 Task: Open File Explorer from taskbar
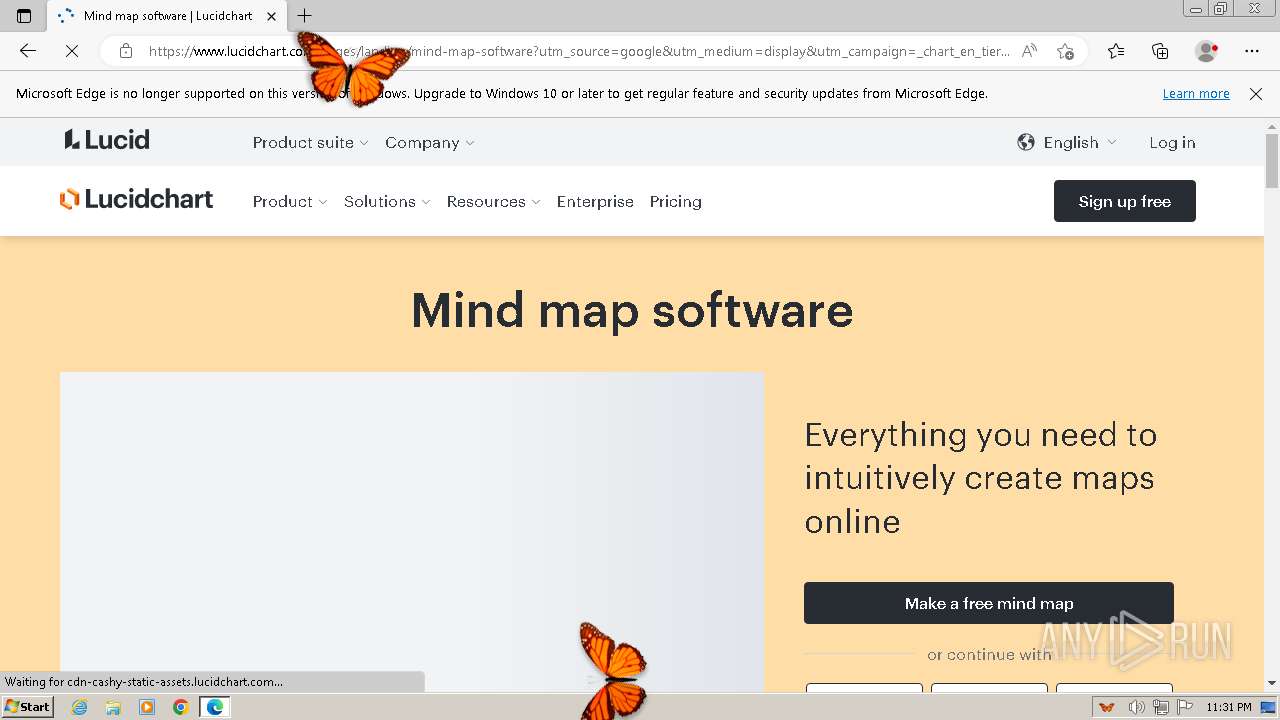coord(113,707)
